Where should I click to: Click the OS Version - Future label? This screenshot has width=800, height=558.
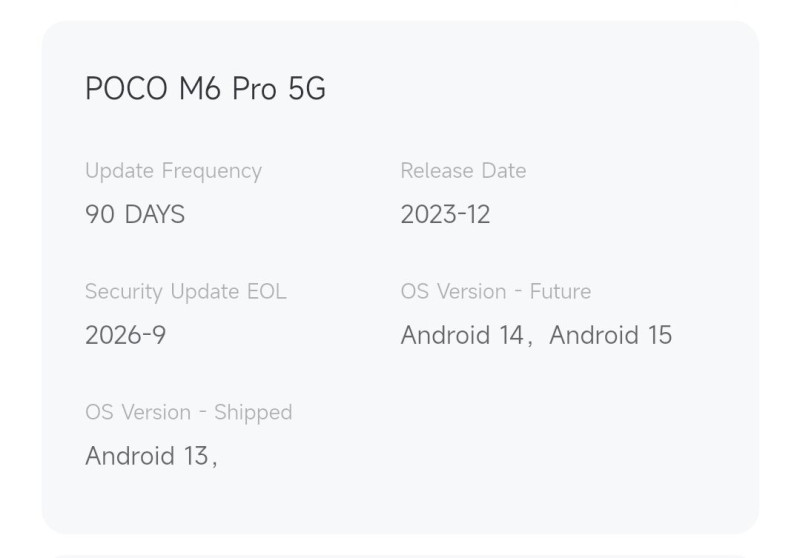(x=496, y=292)
